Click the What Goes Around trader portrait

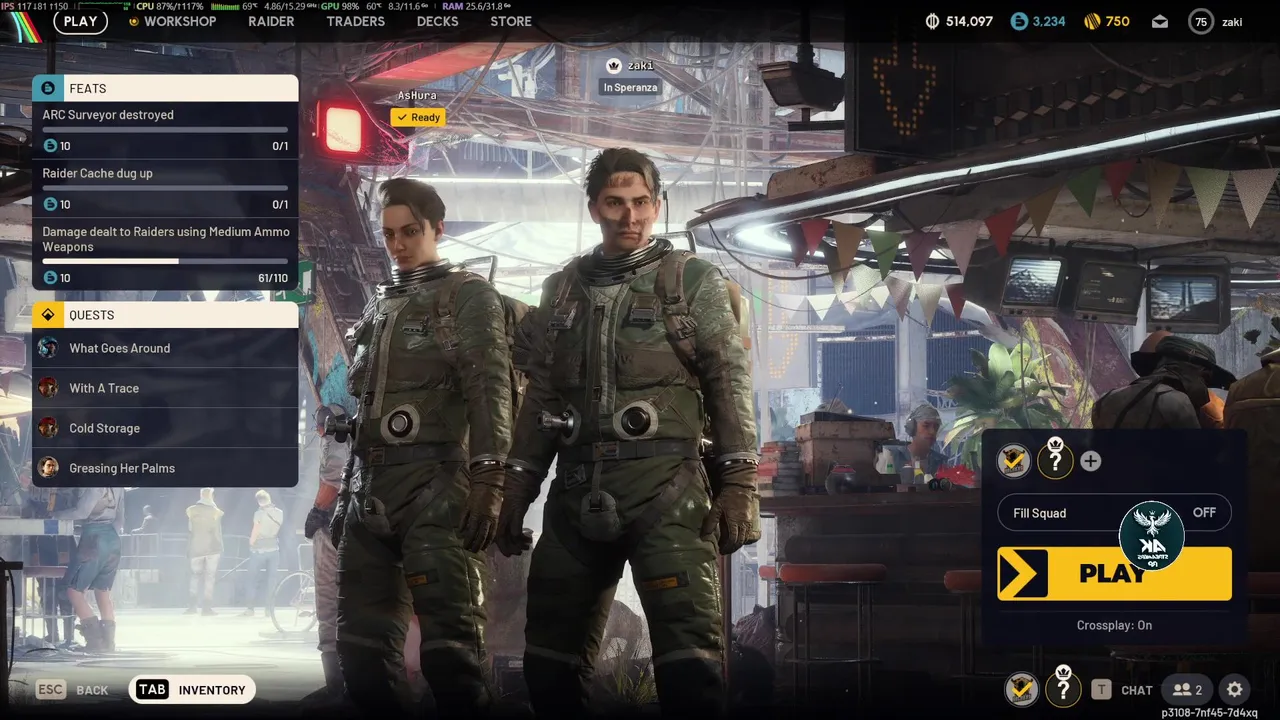[48, 348]
